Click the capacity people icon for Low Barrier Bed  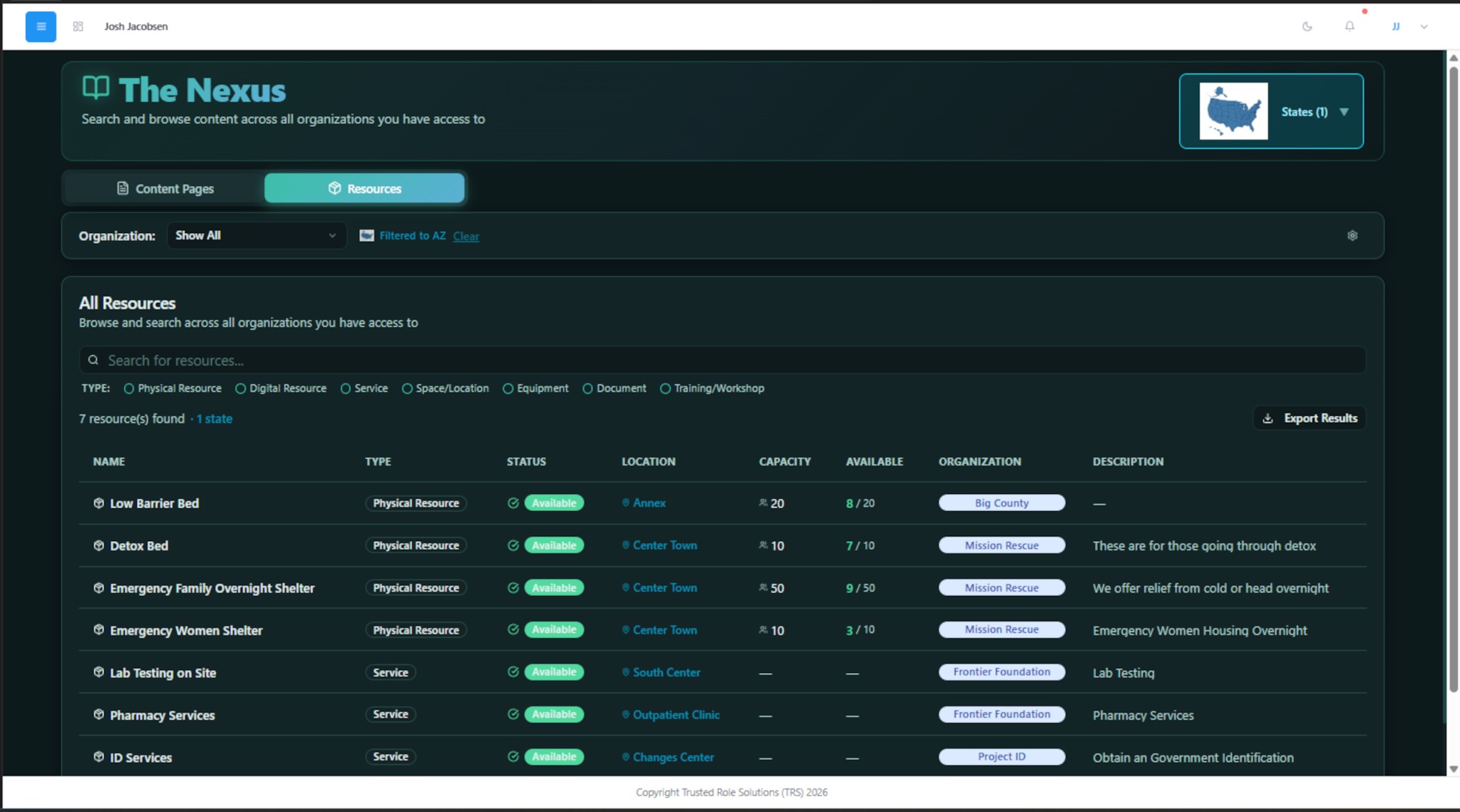click(761, 503)
